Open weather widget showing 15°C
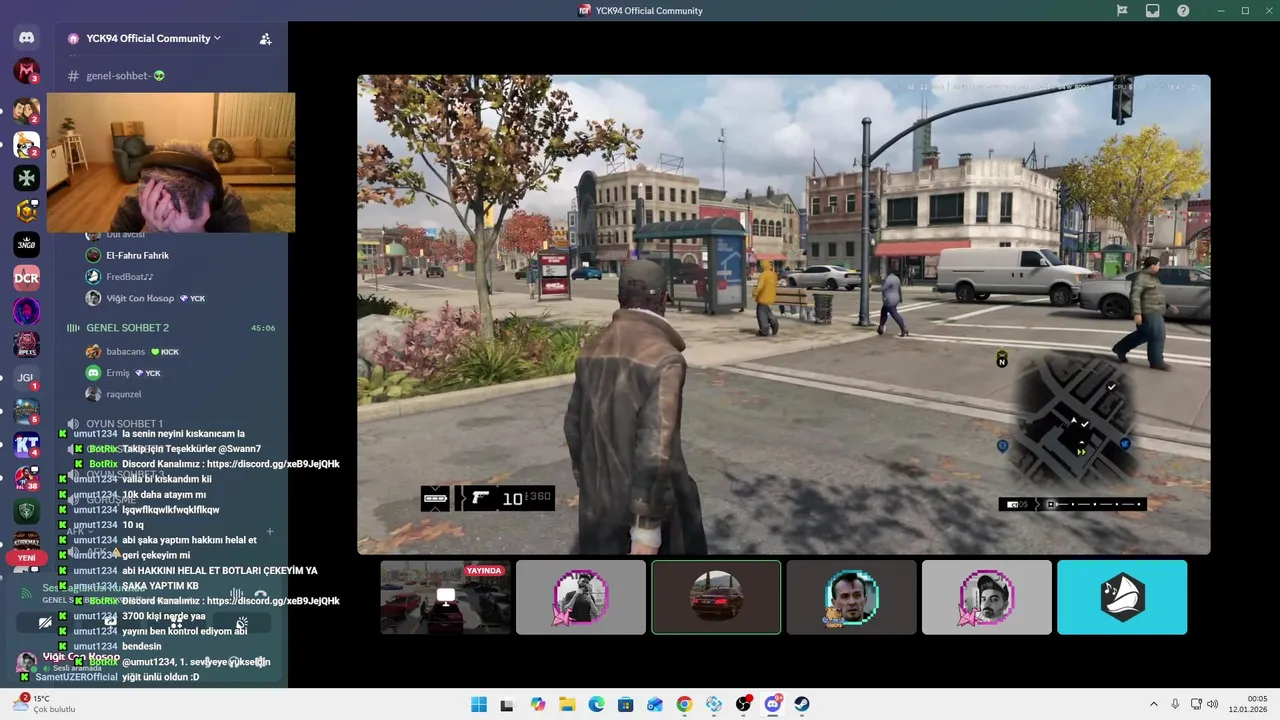Viewport: 1280px width, 720px height. [x=44, y=704]
